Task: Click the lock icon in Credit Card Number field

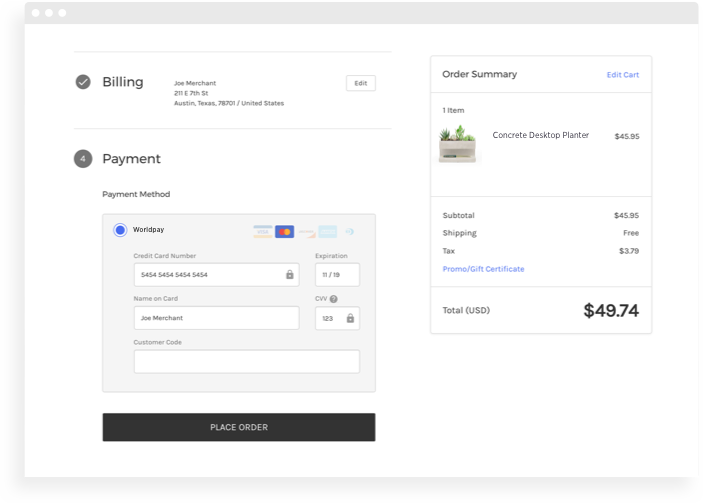Action: point(290,274)
